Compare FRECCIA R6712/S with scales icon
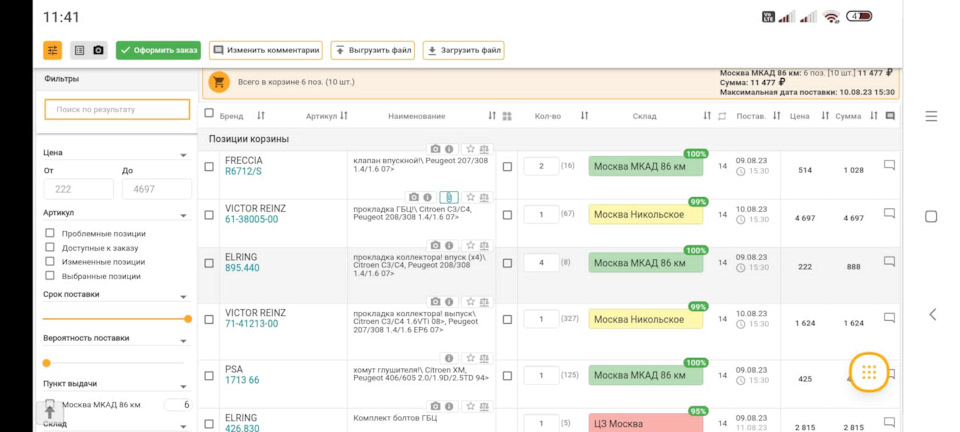This screenshot has height=432, width=960. point(484,149)
